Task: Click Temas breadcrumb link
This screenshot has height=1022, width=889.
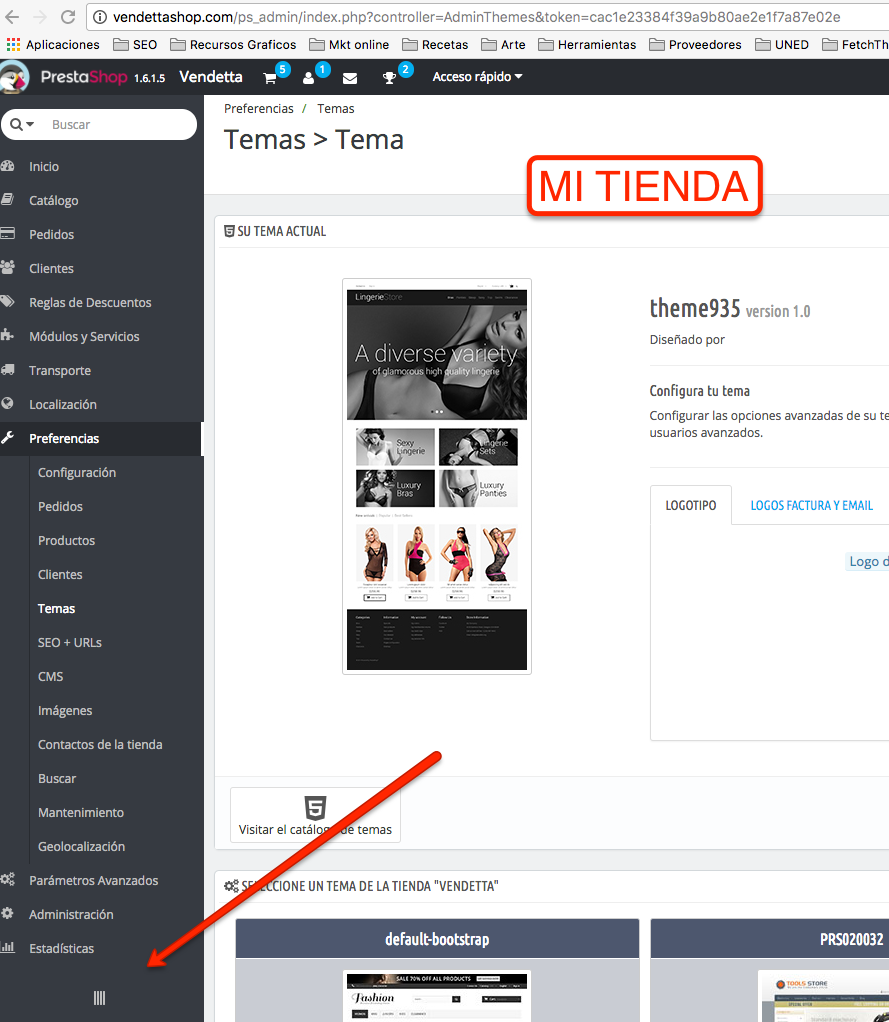Action: [336, 108]
